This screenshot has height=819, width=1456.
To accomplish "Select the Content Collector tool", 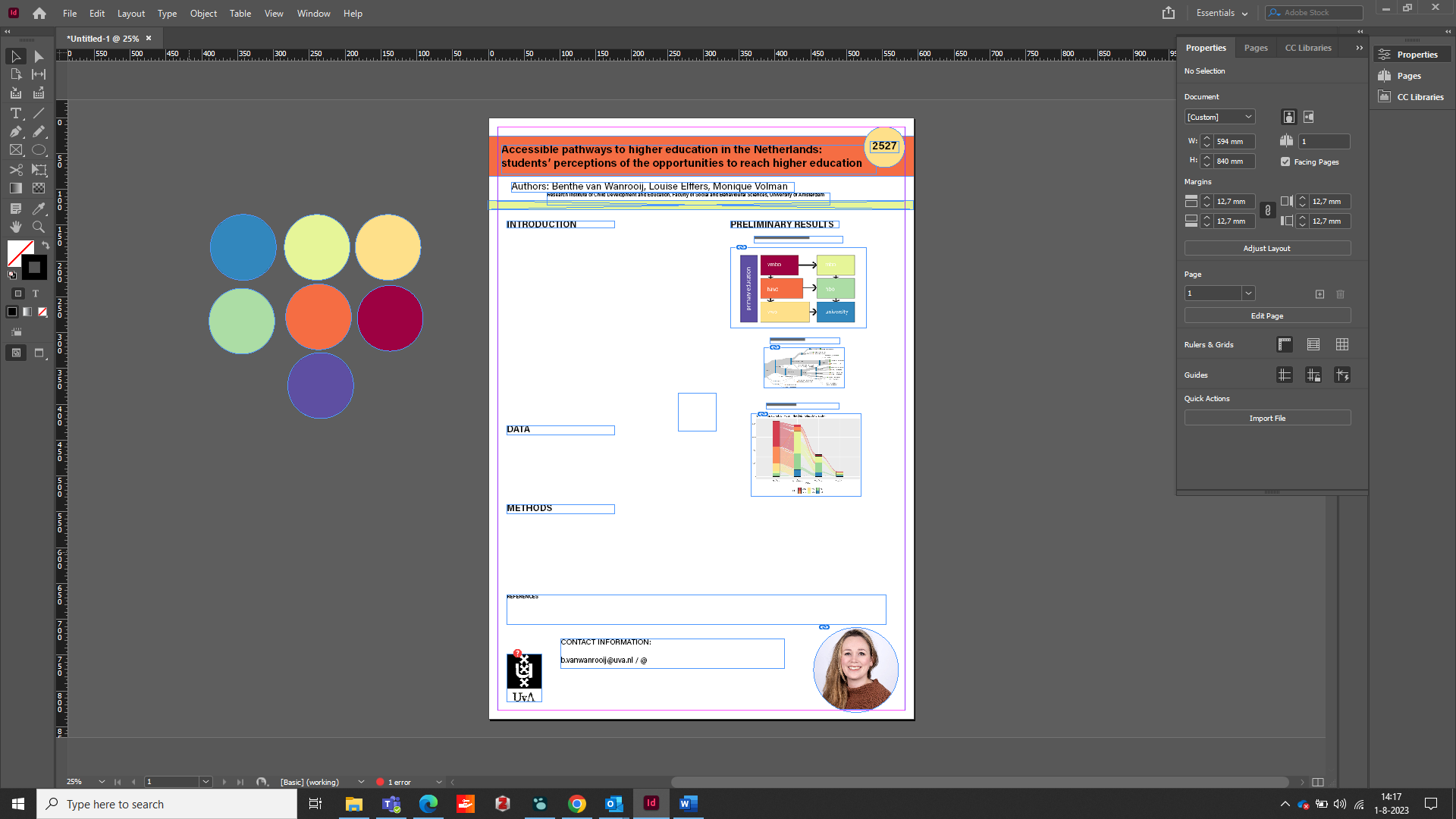I will 15,93.
